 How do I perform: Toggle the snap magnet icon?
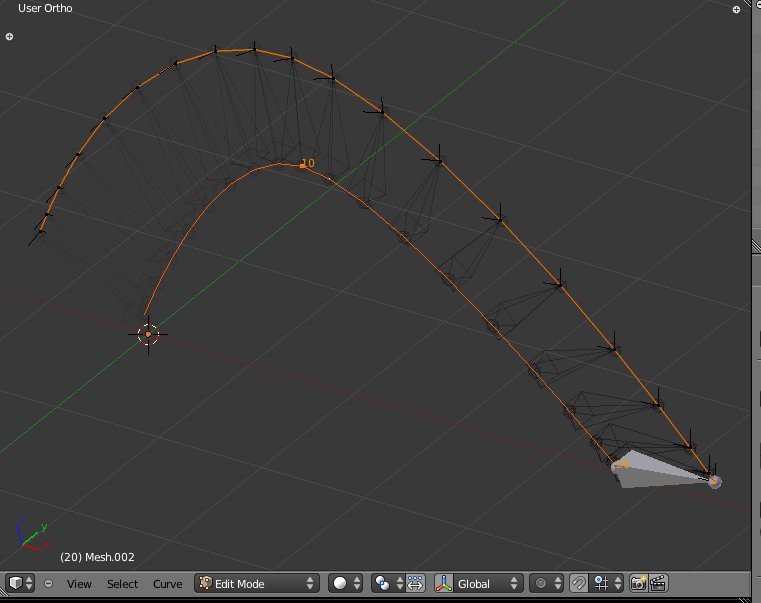click(x=578, y=583)
